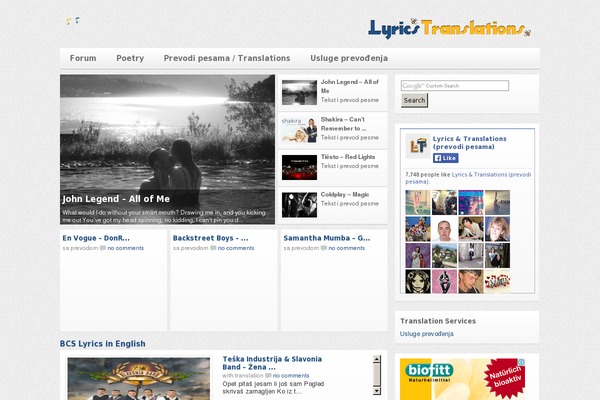Open the Forum menu item
The width and height of the screenshot is (600, 400).
coord(83,58)
